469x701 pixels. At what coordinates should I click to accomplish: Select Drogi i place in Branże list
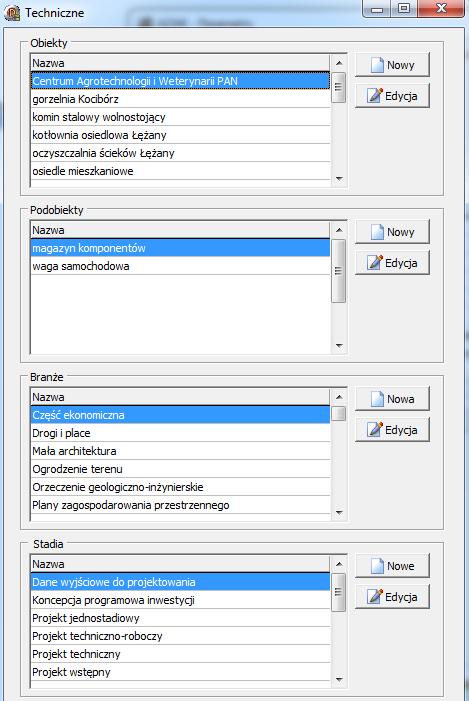[180, 433]
